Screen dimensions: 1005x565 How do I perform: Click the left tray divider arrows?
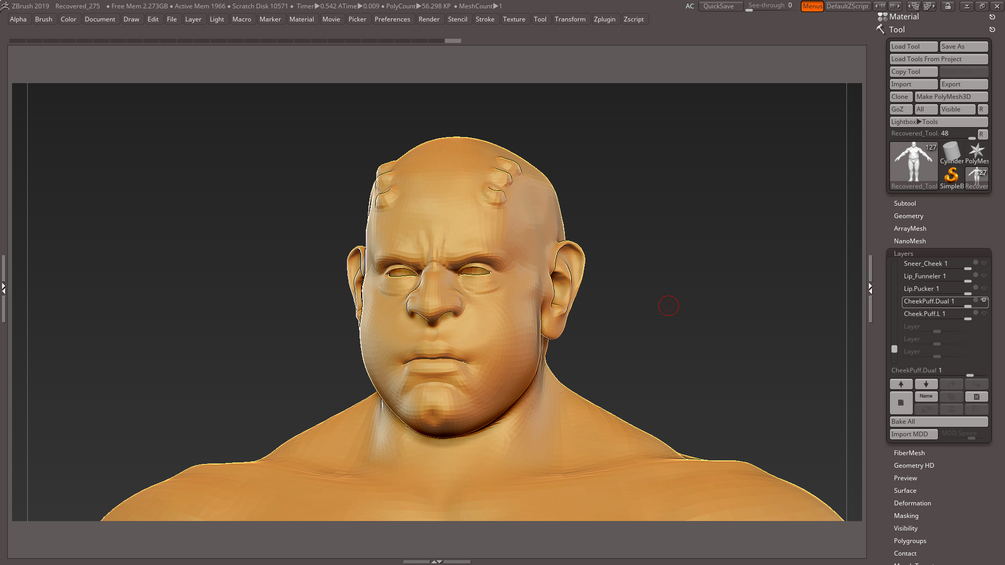tap(3, 288)
